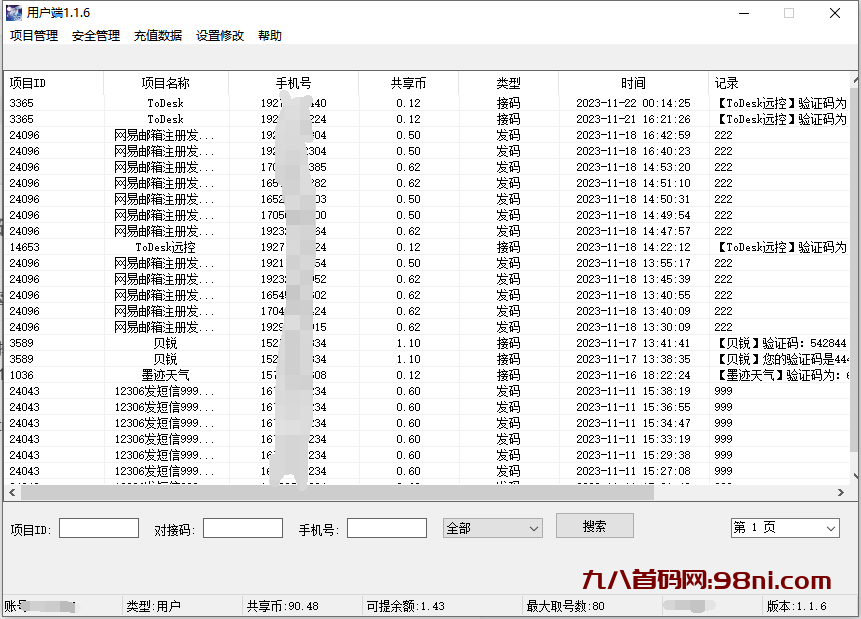Click the 时间 column header
The image size is (861, 619).
tap(633, 84)
